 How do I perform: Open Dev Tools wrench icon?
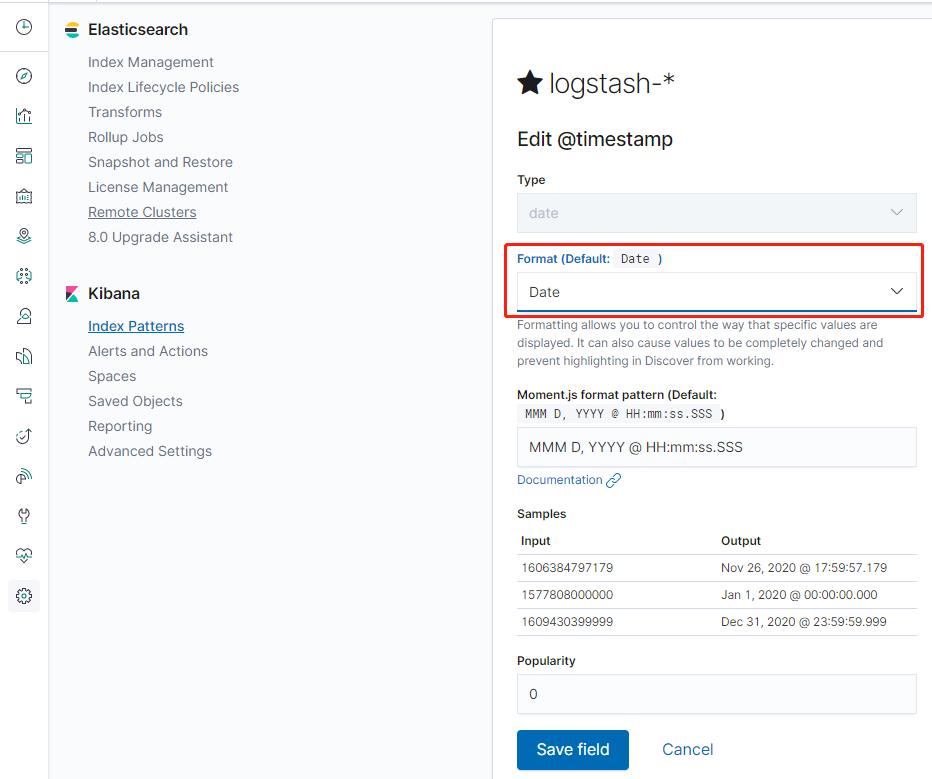(24, 516)
